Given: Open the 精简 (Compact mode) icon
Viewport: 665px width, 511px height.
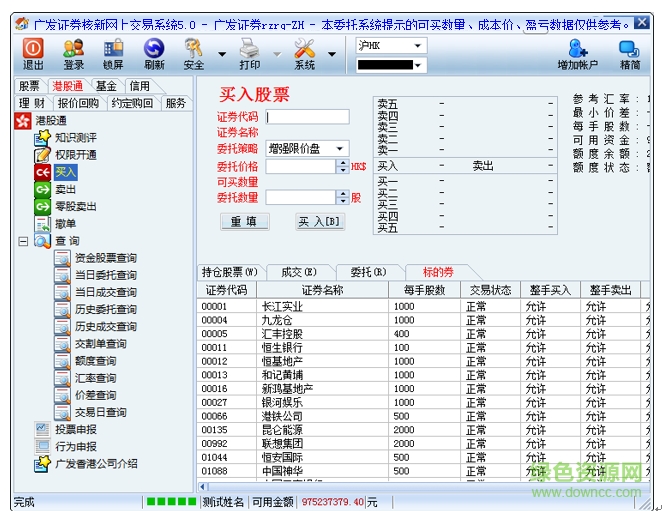Looking at the screenshot, I should [630, 53].
